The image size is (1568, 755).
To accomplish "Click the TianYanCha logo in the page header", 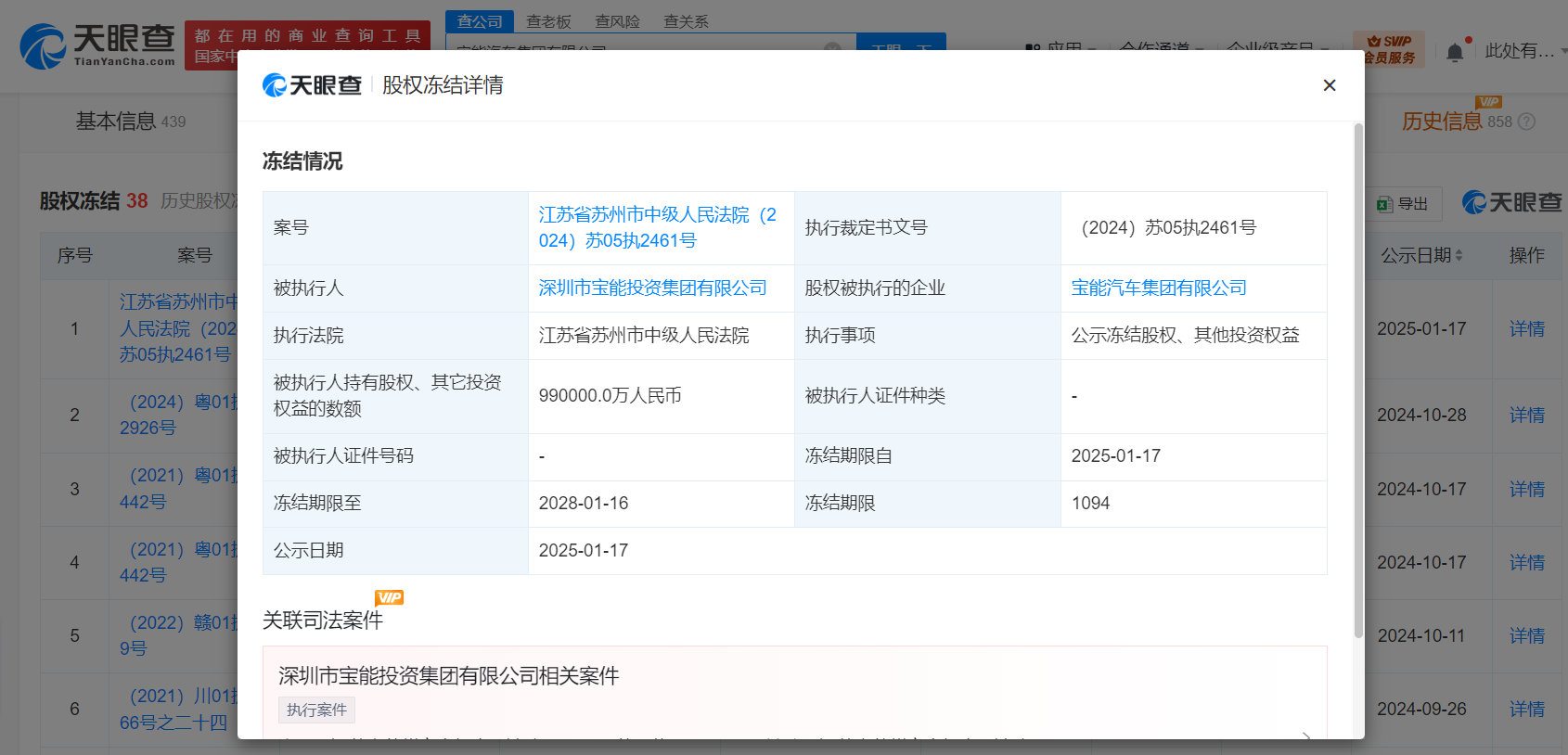I will pos(97,45).
